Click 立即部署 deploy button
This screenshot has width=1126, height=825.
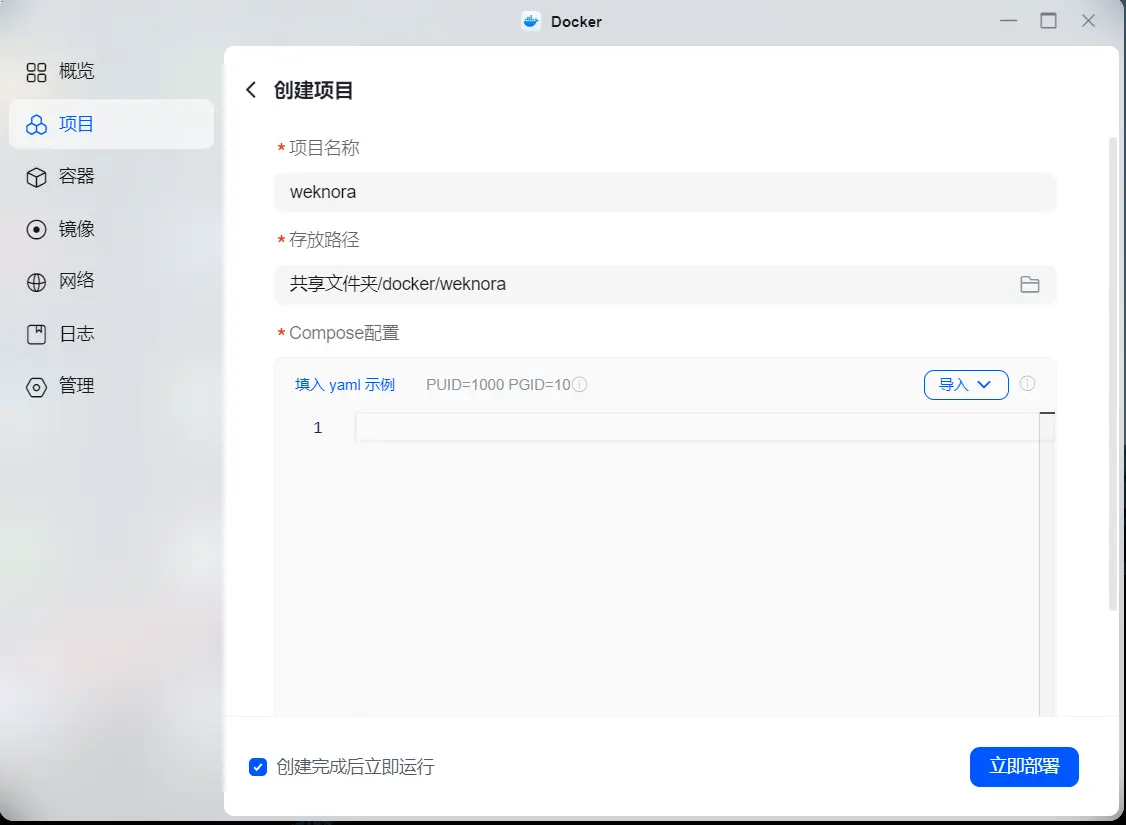click(1024, 767)
